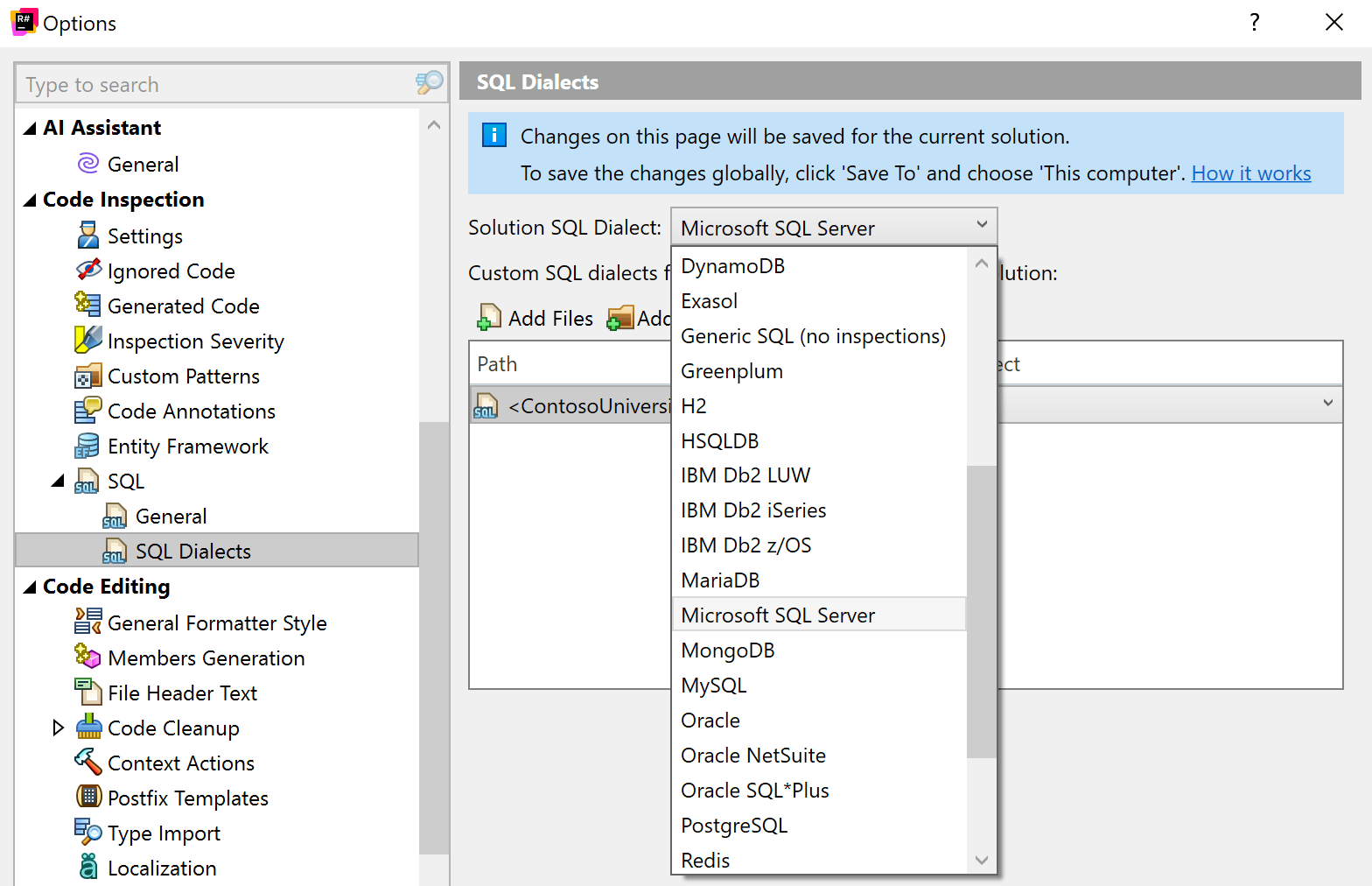Image resolution: width=1372 pixels, height=886 pixels.
Task: Select the SQL General page icon
Action: click(x=115, y=517)
